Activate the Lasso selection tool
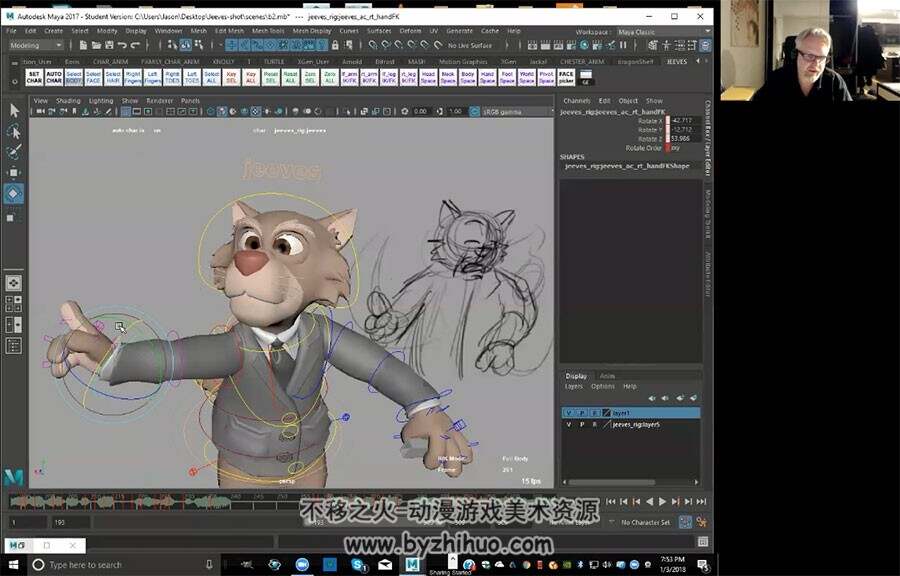The image size is (900, 576). point(14,131)
